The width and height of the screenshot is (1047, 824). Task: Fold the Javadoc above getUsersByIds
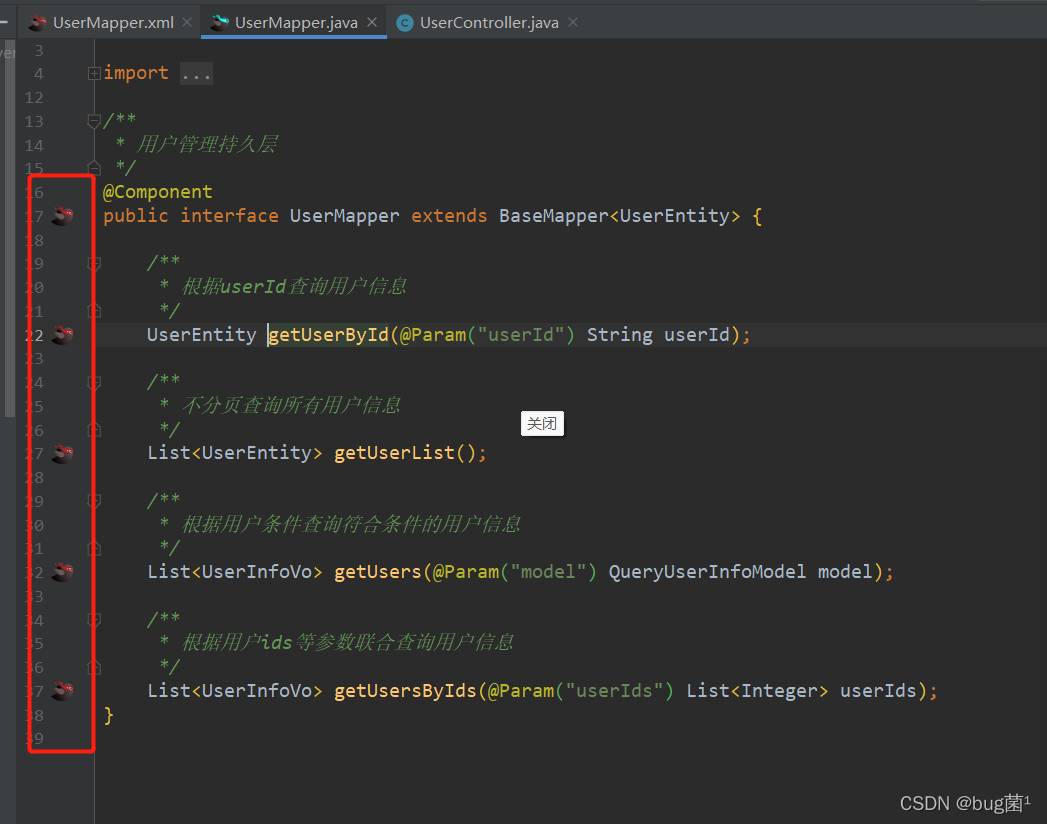tap(93, 619)
